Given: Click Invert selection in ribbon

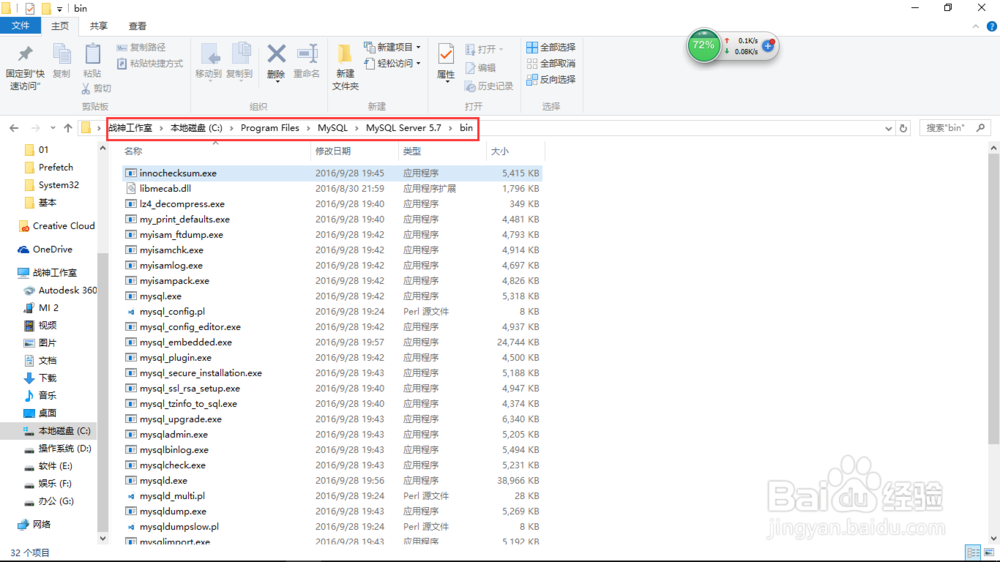Looking at the screenshot, I should click(551, 79).
